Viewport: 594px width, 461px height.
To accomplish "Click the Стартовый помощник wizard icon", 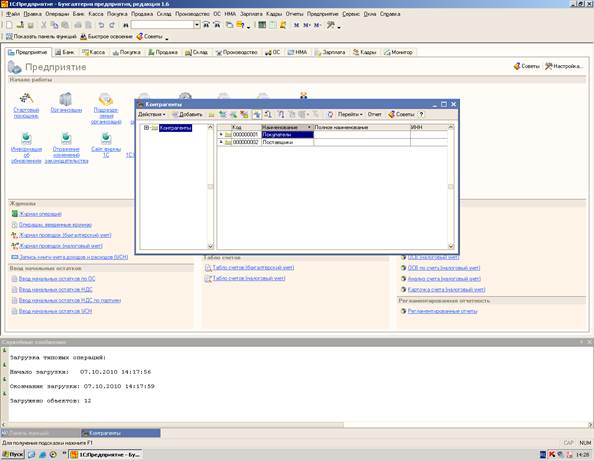I will pos(26,98).
